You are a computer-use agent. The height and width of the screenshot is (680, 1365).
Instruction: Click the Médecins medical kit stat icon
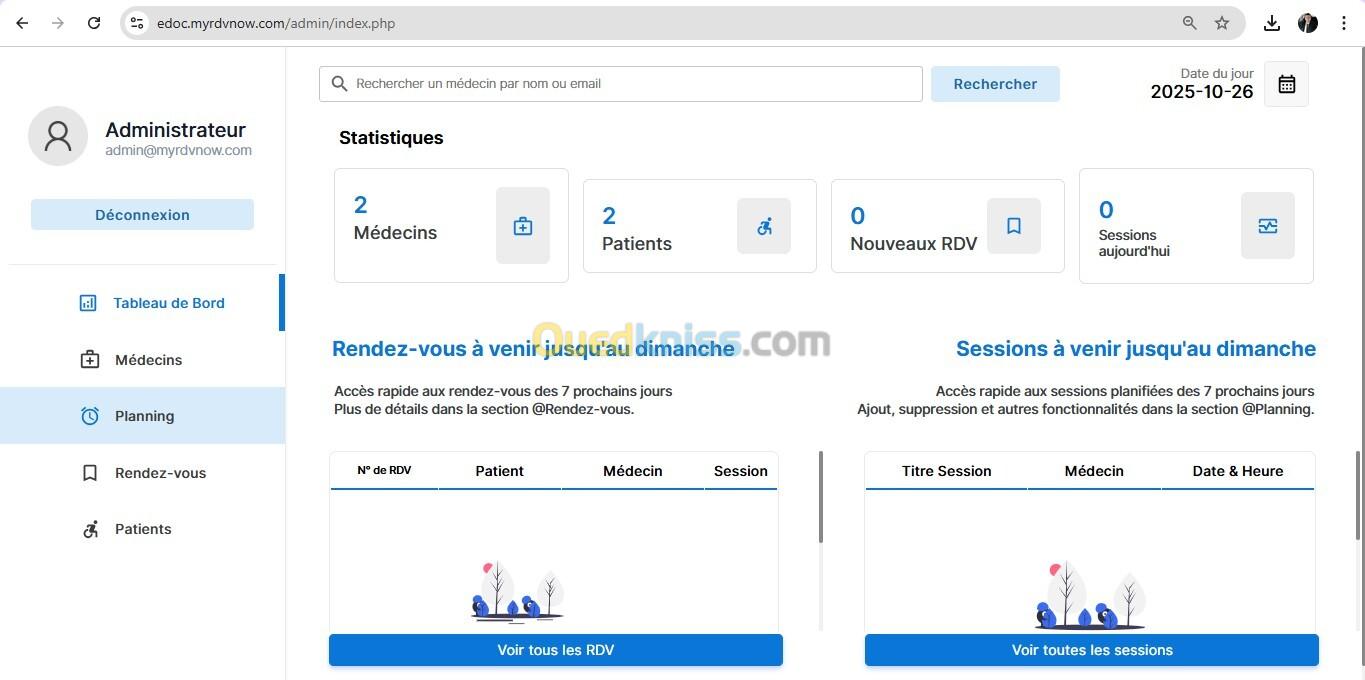(522, 226)
